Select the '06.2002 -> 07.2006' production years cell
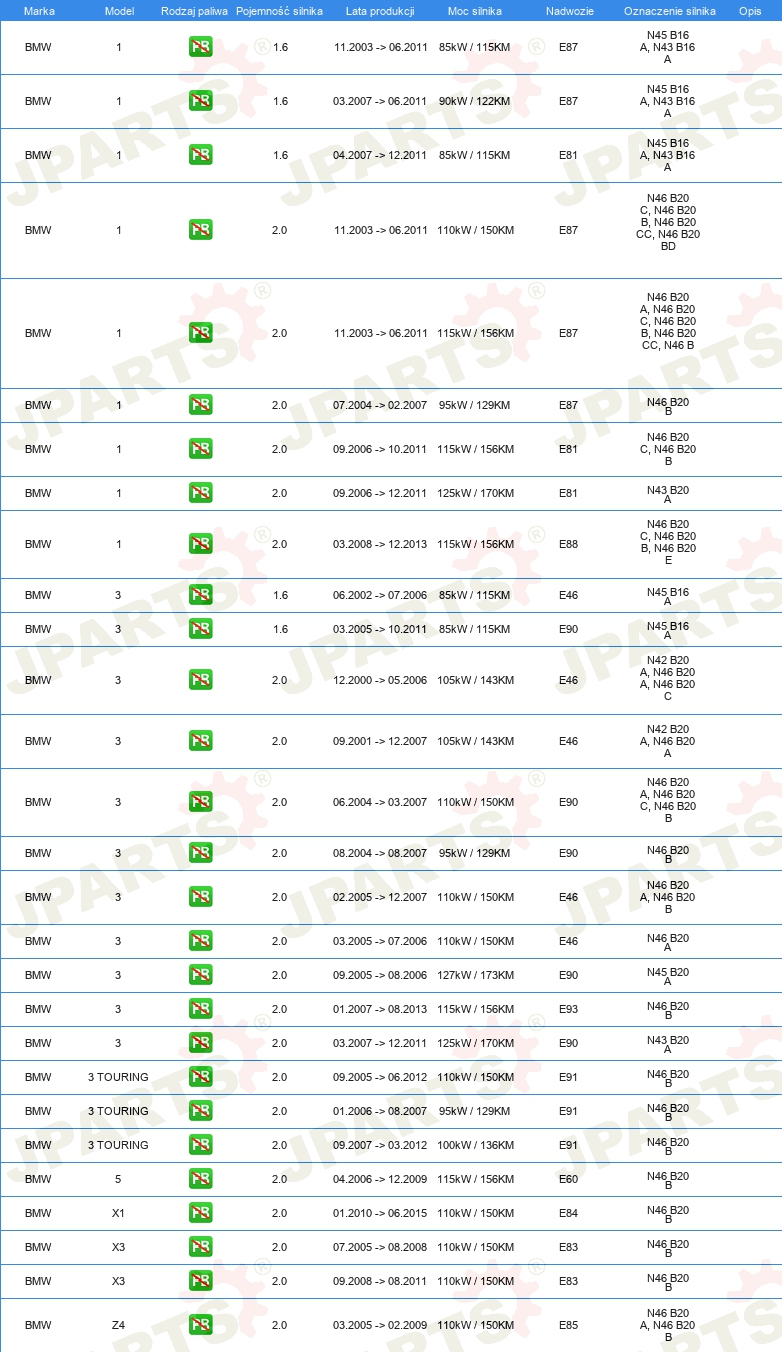Viewport: 782px width, 1352px height. tap(380, 595)
